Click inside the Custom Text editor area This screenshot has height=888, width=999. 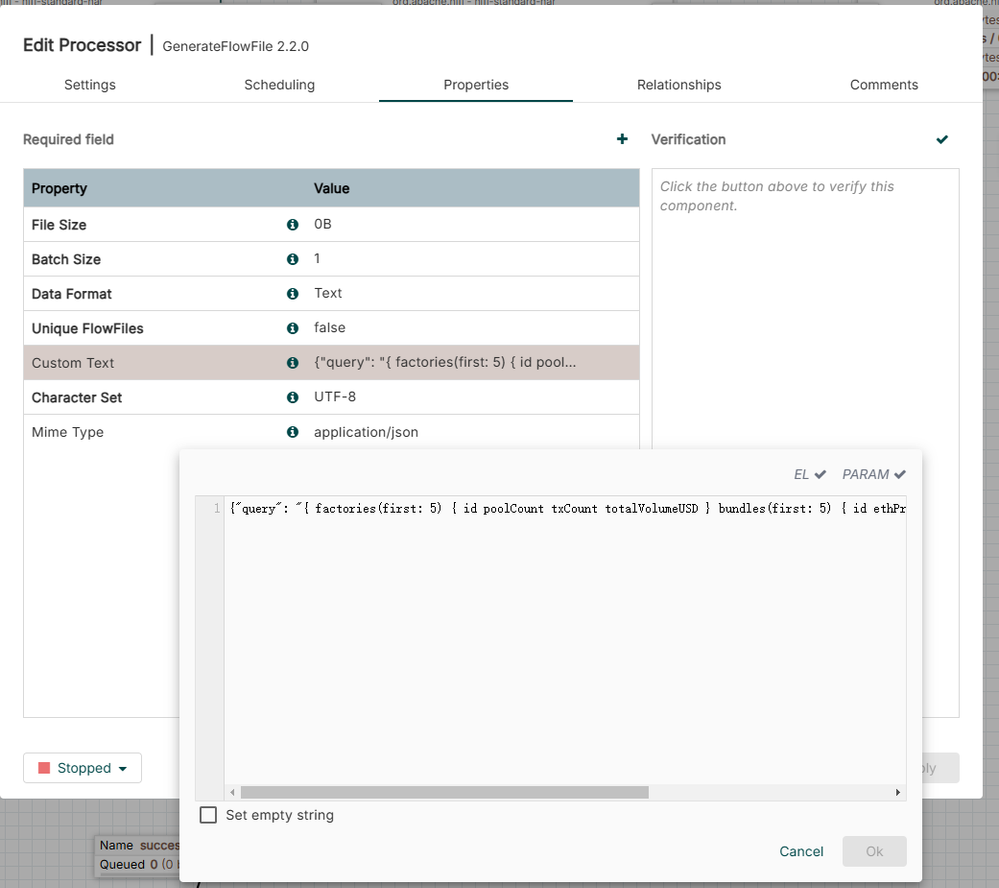point(565,640)
